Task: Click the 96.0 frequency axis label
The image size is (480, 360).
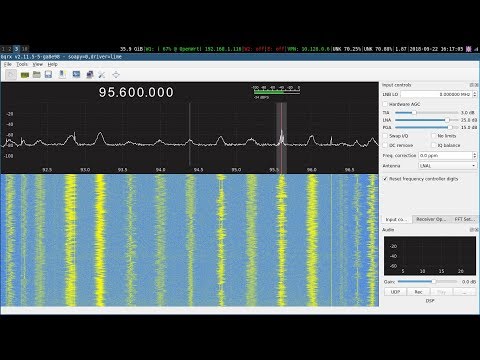Action: [x=312, y=170]
